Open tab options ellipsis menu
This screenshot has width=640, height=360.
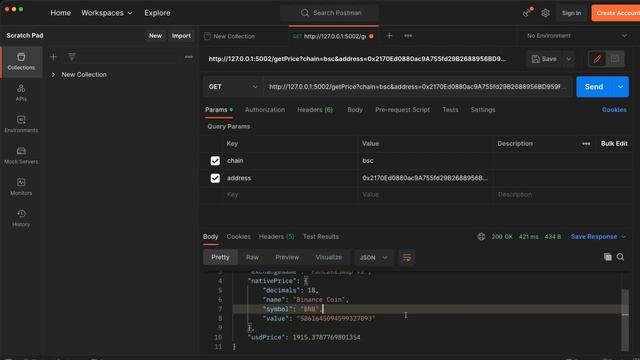(408, 36)
